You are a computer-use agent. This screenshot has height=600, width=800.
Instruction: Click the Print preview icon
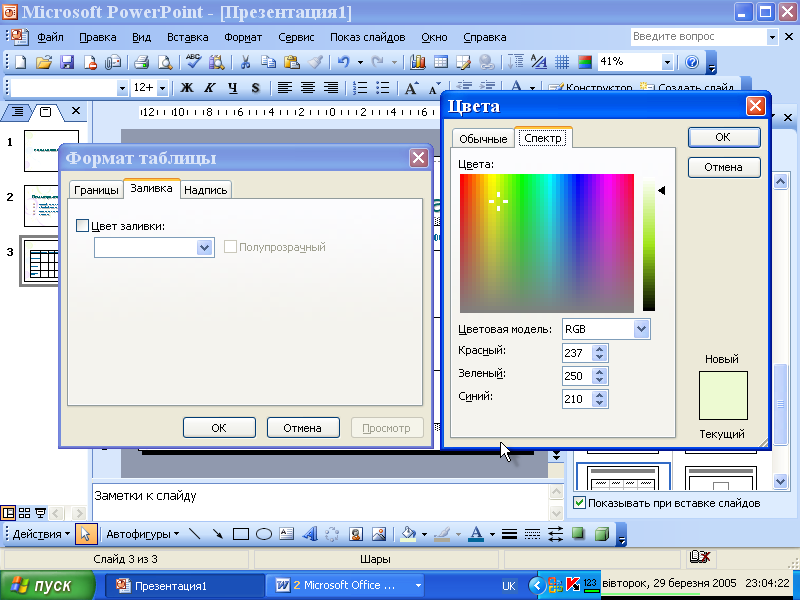pos(164,62)
